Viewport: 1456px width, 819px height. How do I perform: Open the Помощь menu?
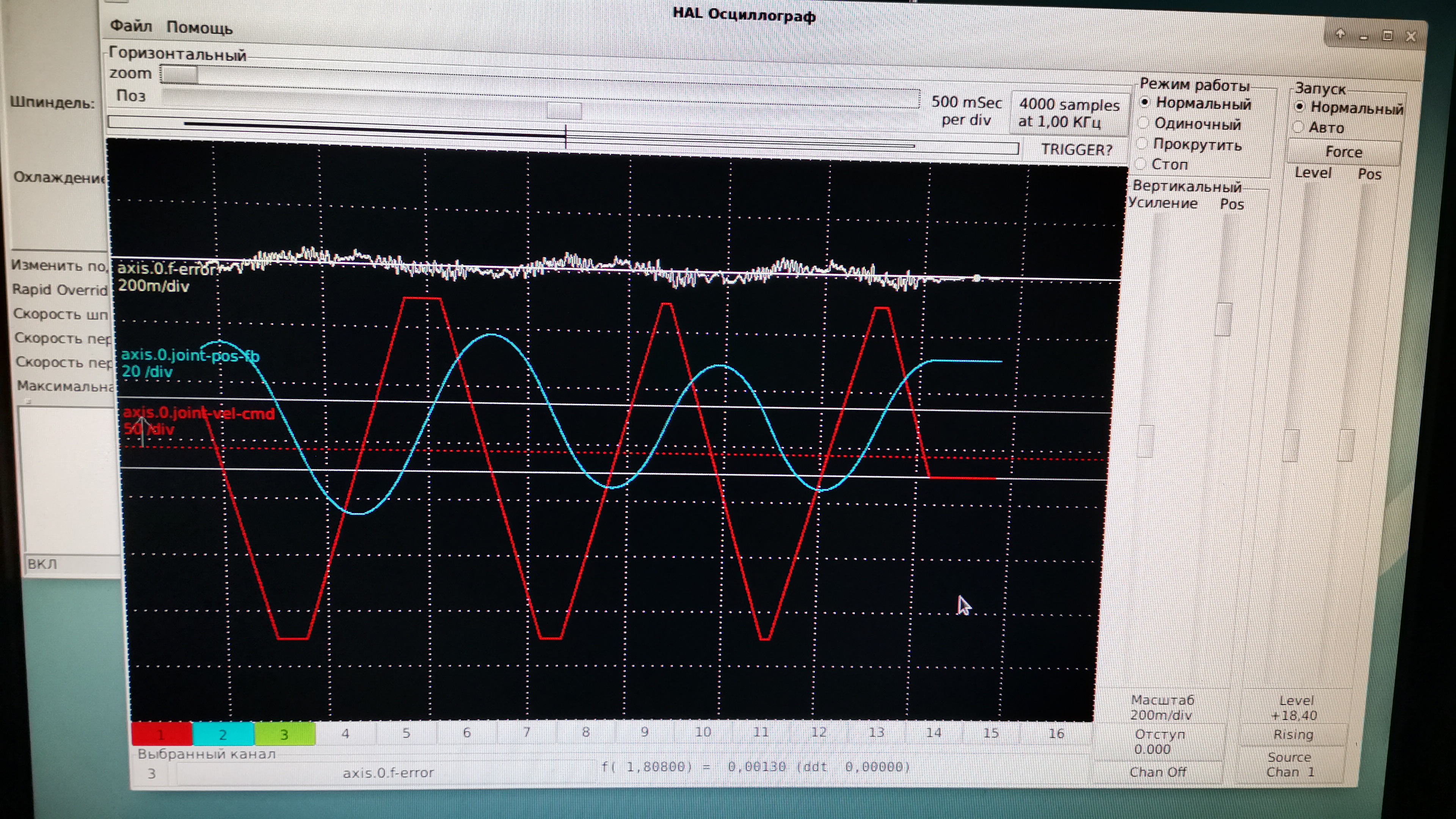[x=199, y=28]
